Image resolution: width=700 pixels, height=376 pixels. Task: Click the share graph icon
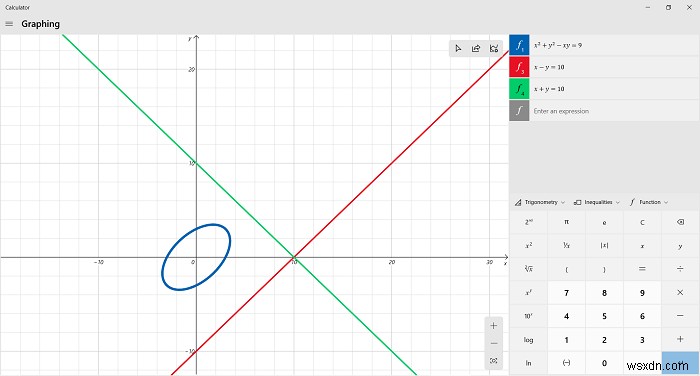pos(476,49)
